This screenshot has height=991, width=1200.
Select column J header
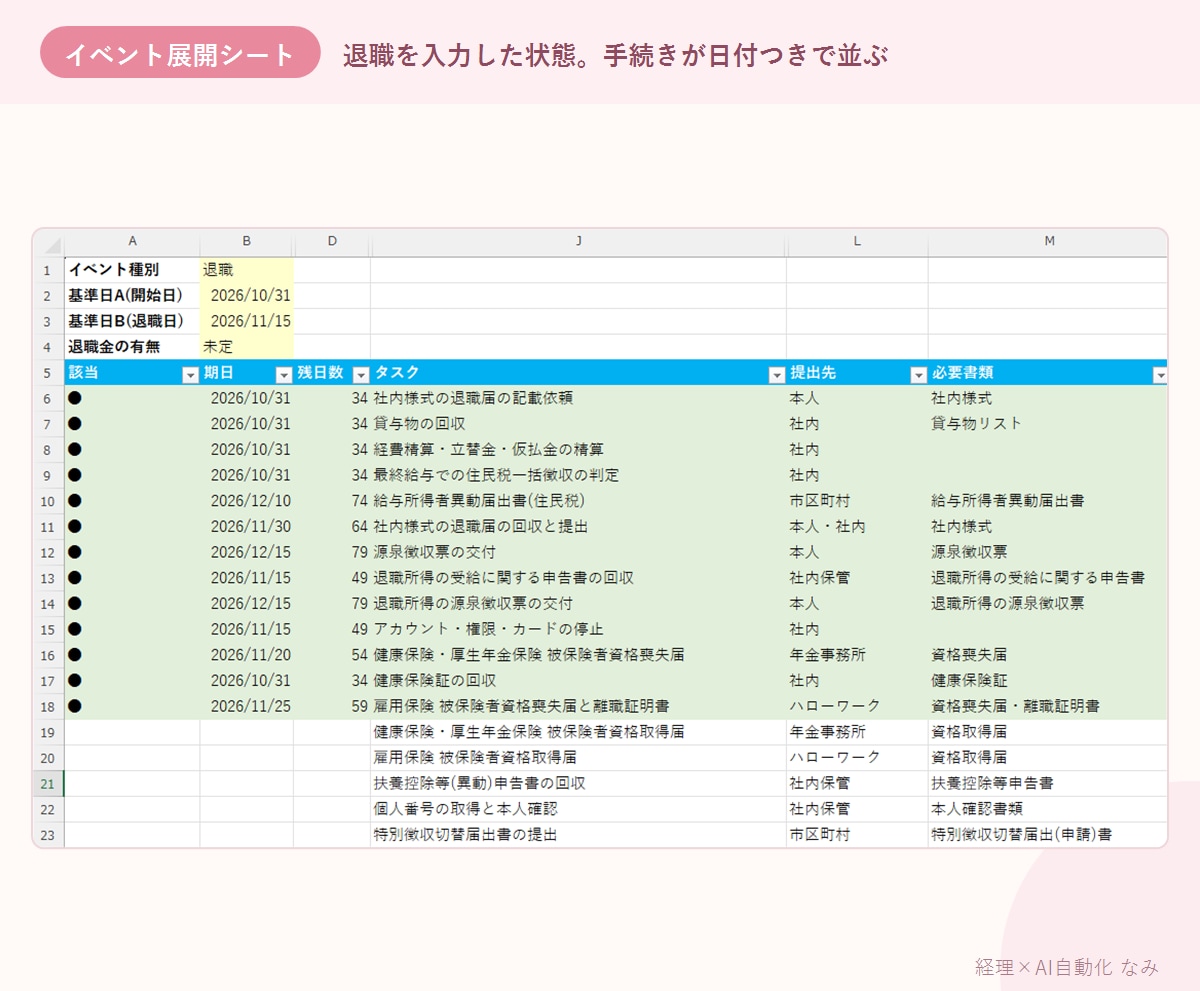tap(578, 242)
